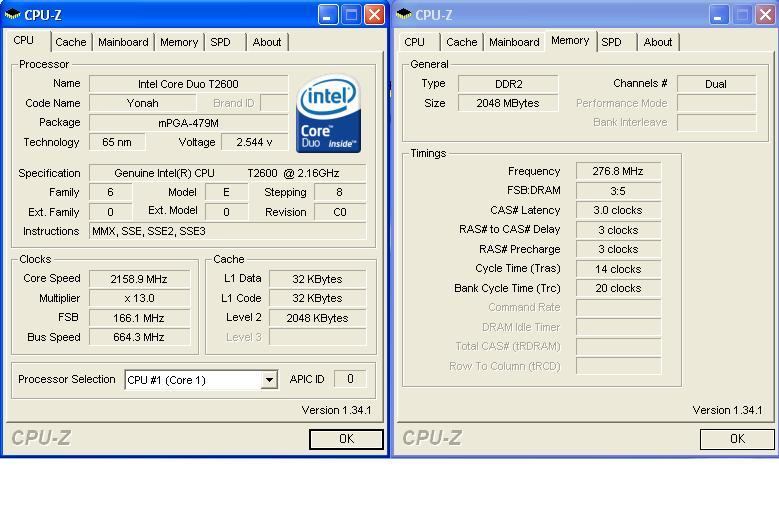
Task: Click Version 1.34.1 text in left window
Action: (336, 410)
